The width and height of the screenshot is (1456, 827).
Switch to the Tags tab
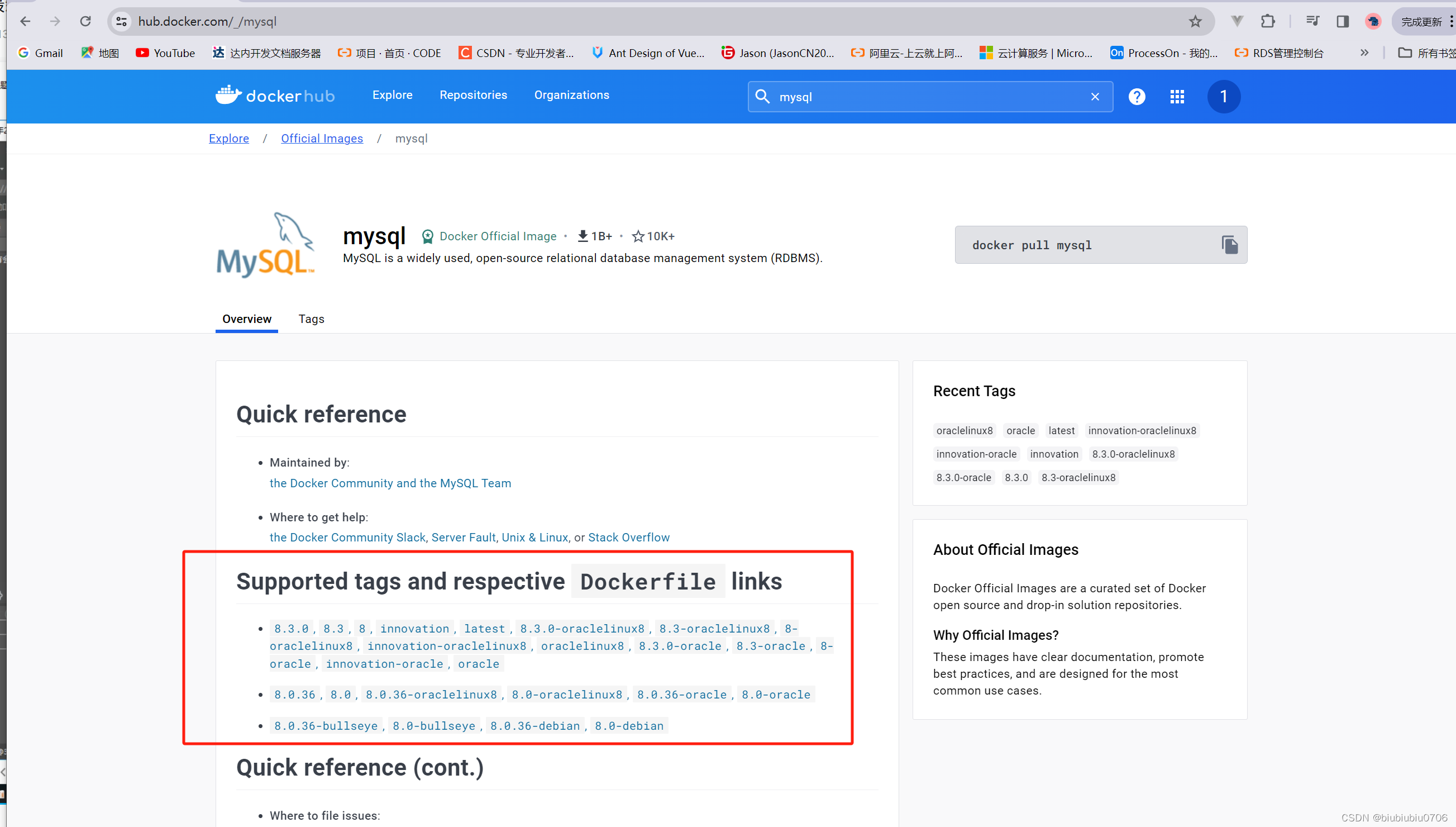pyautogui.click(x=311, y=319)
